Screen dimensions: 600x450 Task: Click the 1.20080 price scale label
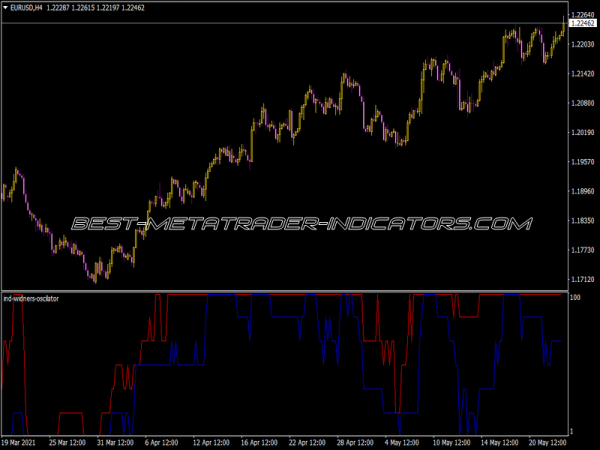[582, 103]
